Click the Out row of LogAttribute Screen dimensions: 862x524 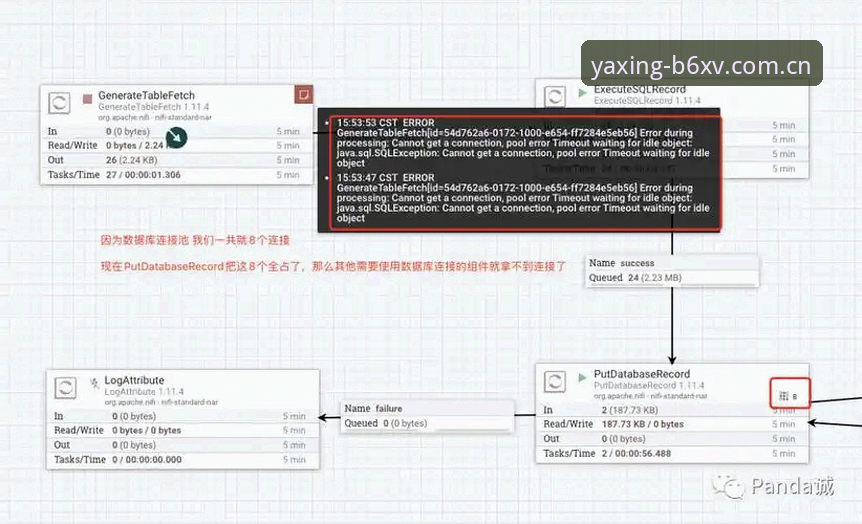(x=183, y=445)
